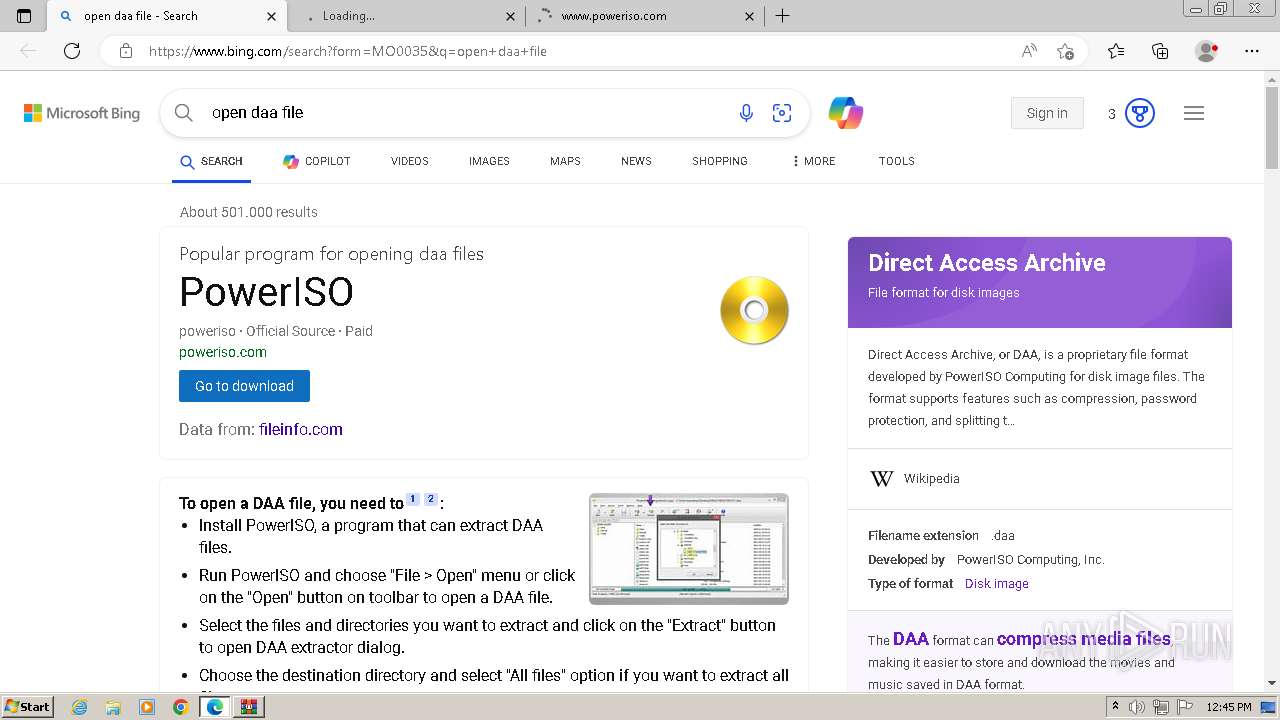The height and width of the screenshot is (720, 1280).
Task: Open the tab actions menu icon
Action: [x=24, y=16]
